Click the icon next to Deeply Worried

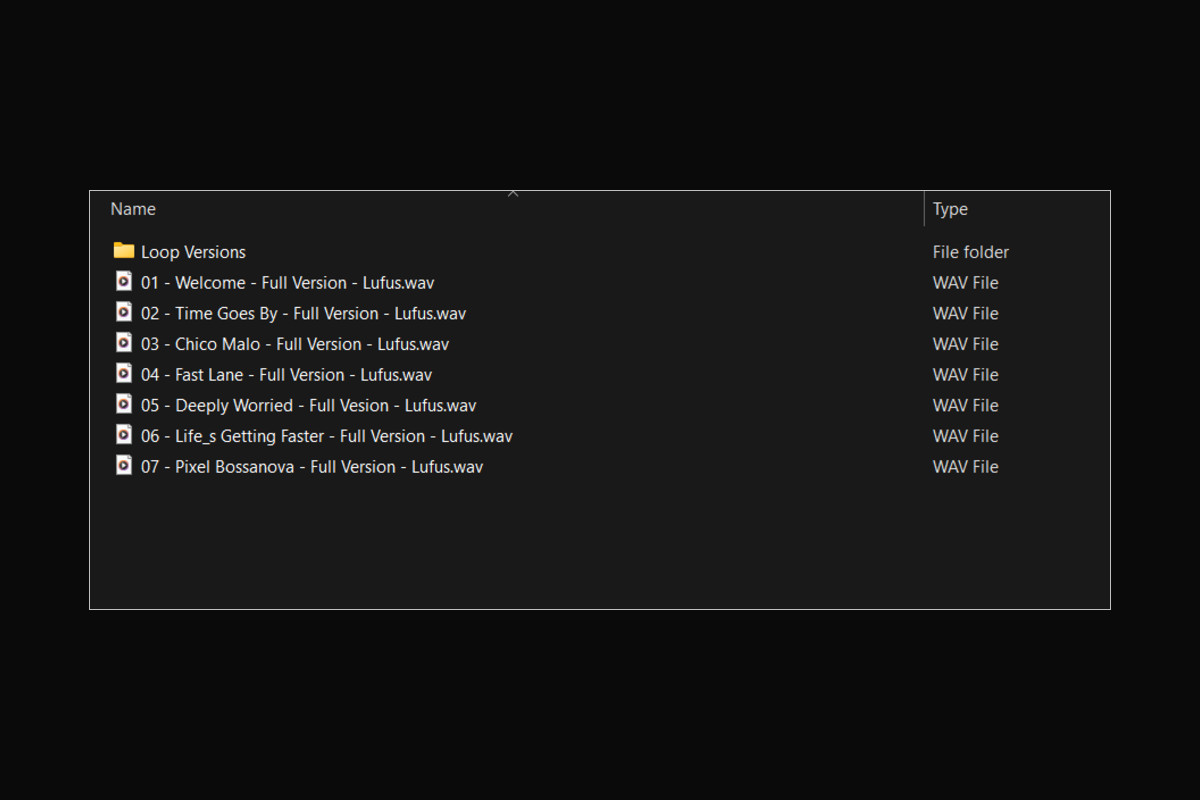pos(124,404)
